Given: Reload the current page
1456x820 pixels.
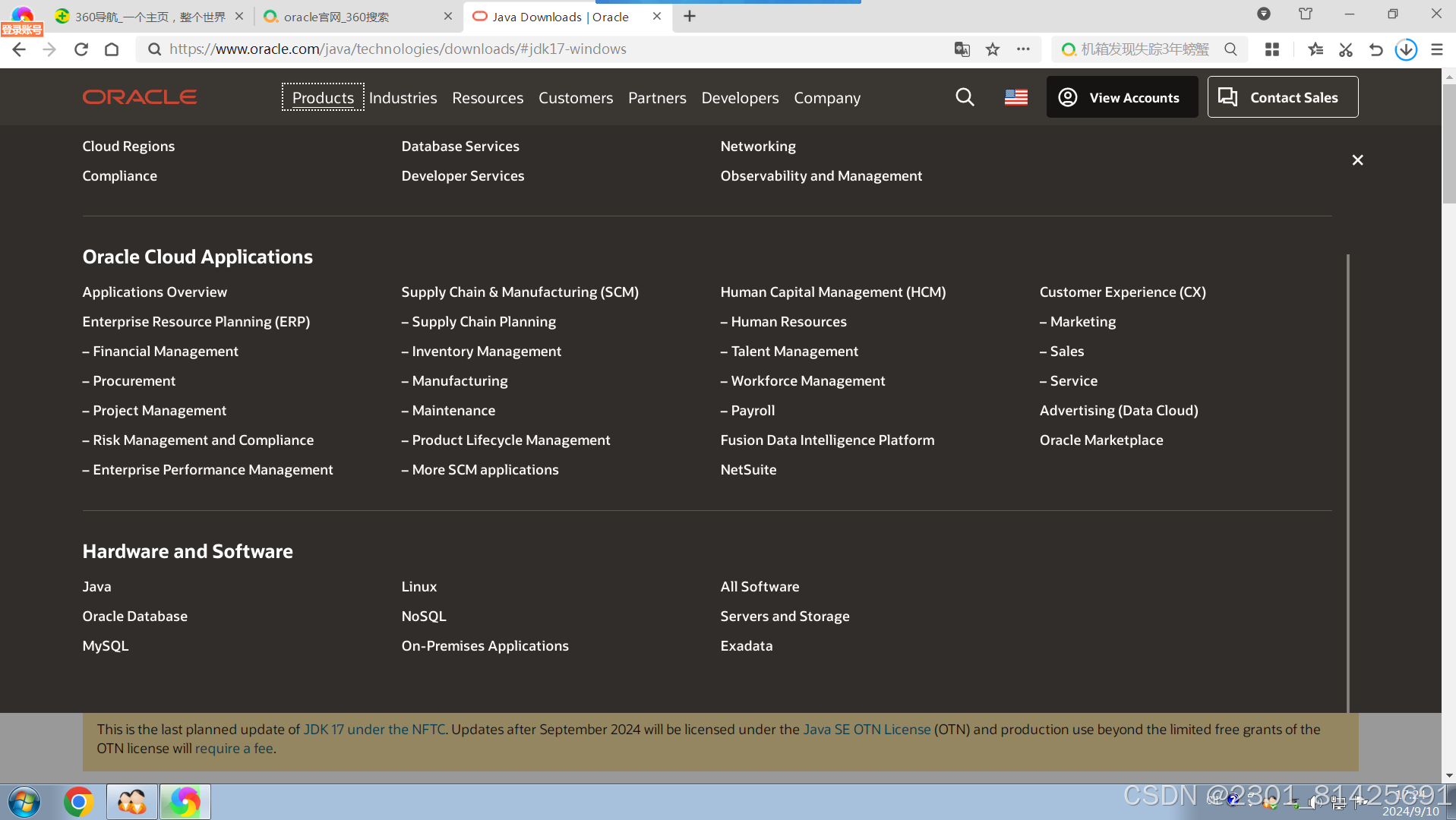Looking at the screenshot, I should 81,49.
